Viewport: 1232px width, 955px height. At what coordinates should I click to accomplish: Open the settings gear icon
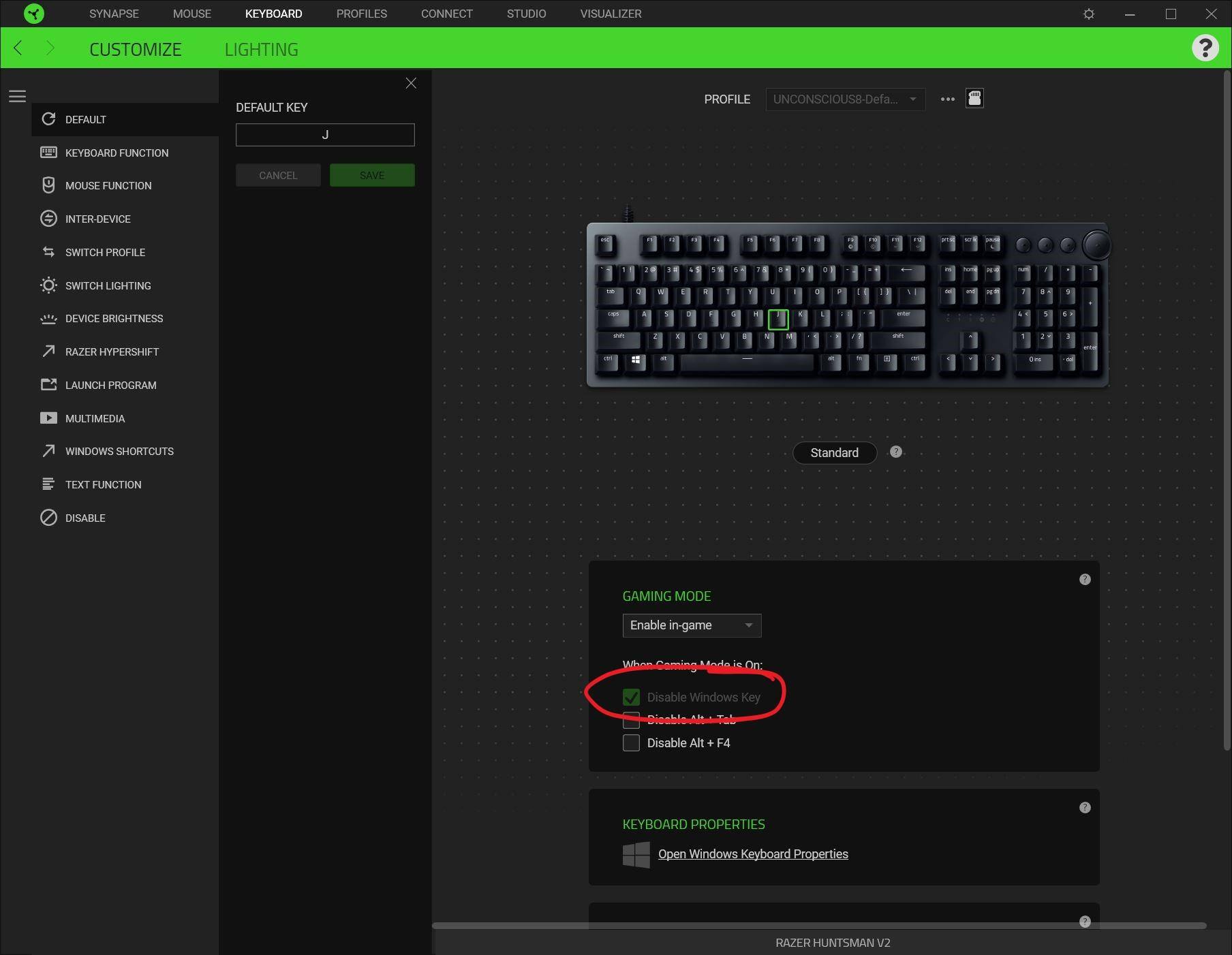(1088, 14)
